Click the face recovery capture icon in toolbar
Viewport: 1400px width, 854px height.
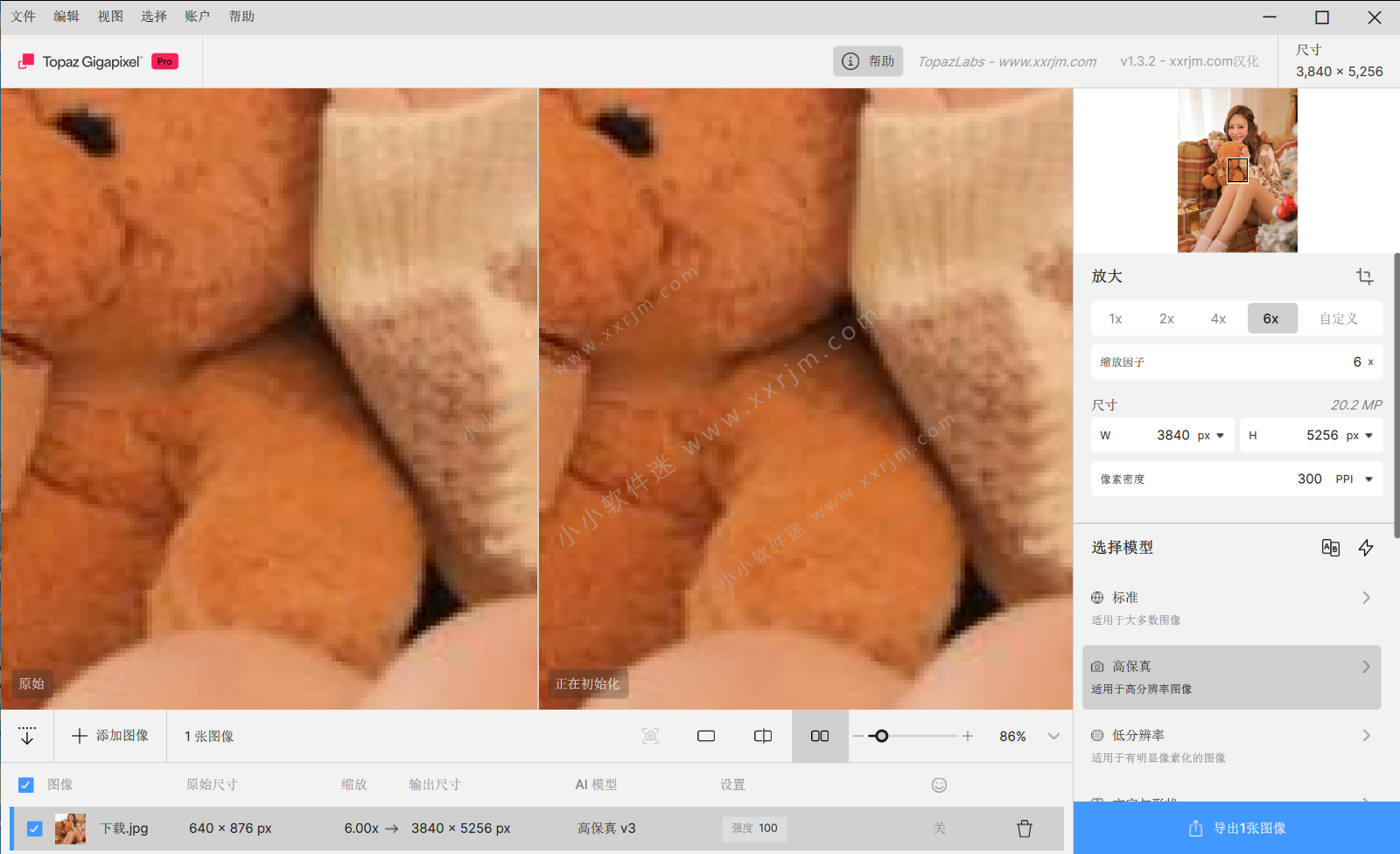650,736
